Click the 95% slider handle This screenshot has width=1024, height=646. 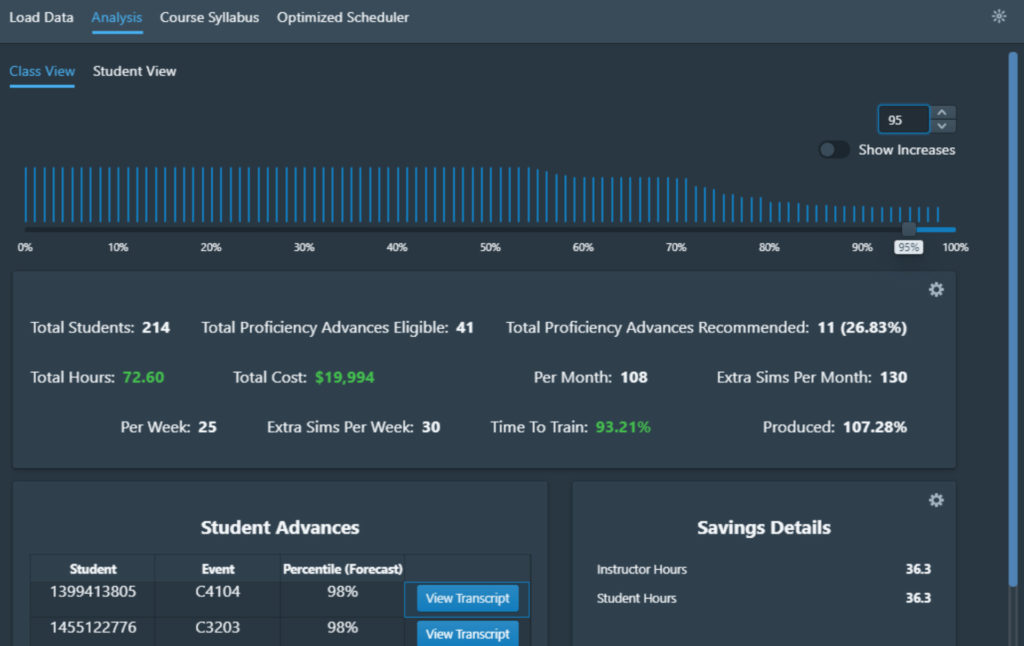point(908,227)
